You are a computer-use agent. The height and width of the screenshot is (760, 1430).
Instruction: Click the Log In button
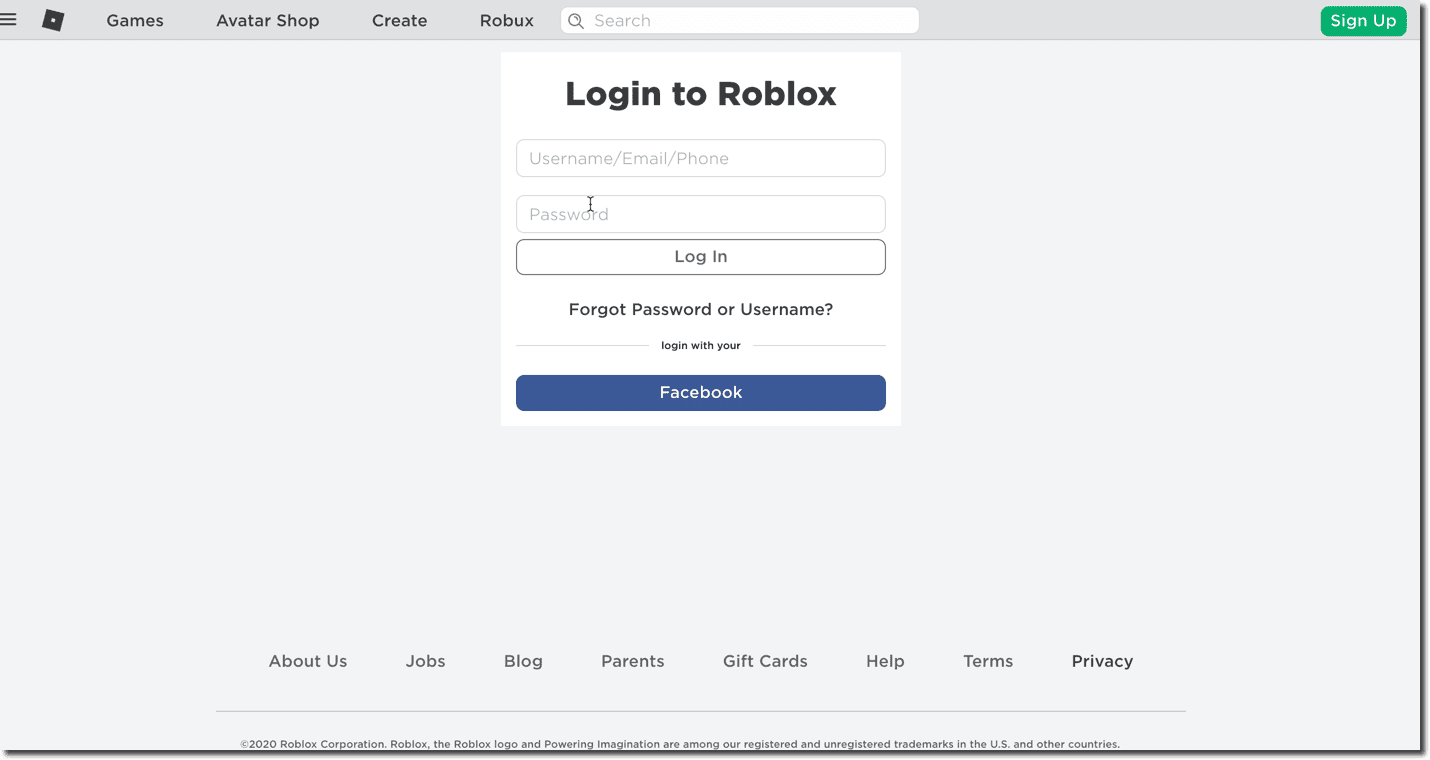click(x=700, y=256)
